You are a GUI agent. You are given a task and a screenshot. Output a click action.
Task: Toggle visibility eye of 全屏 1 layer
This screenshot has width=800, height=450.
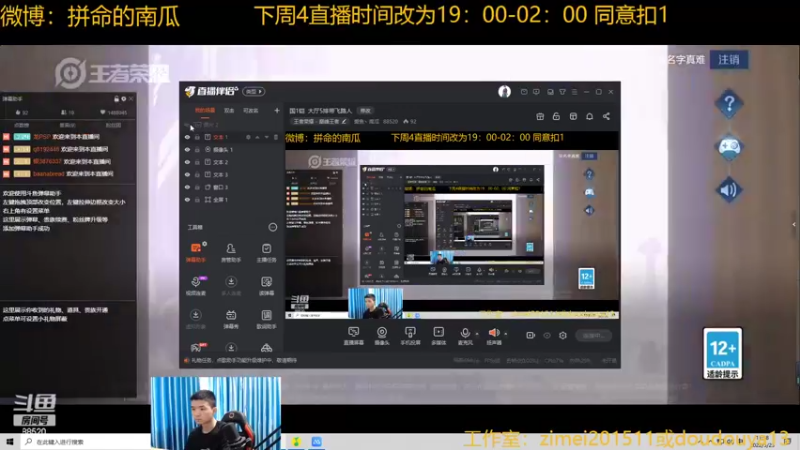click(187, 199)
